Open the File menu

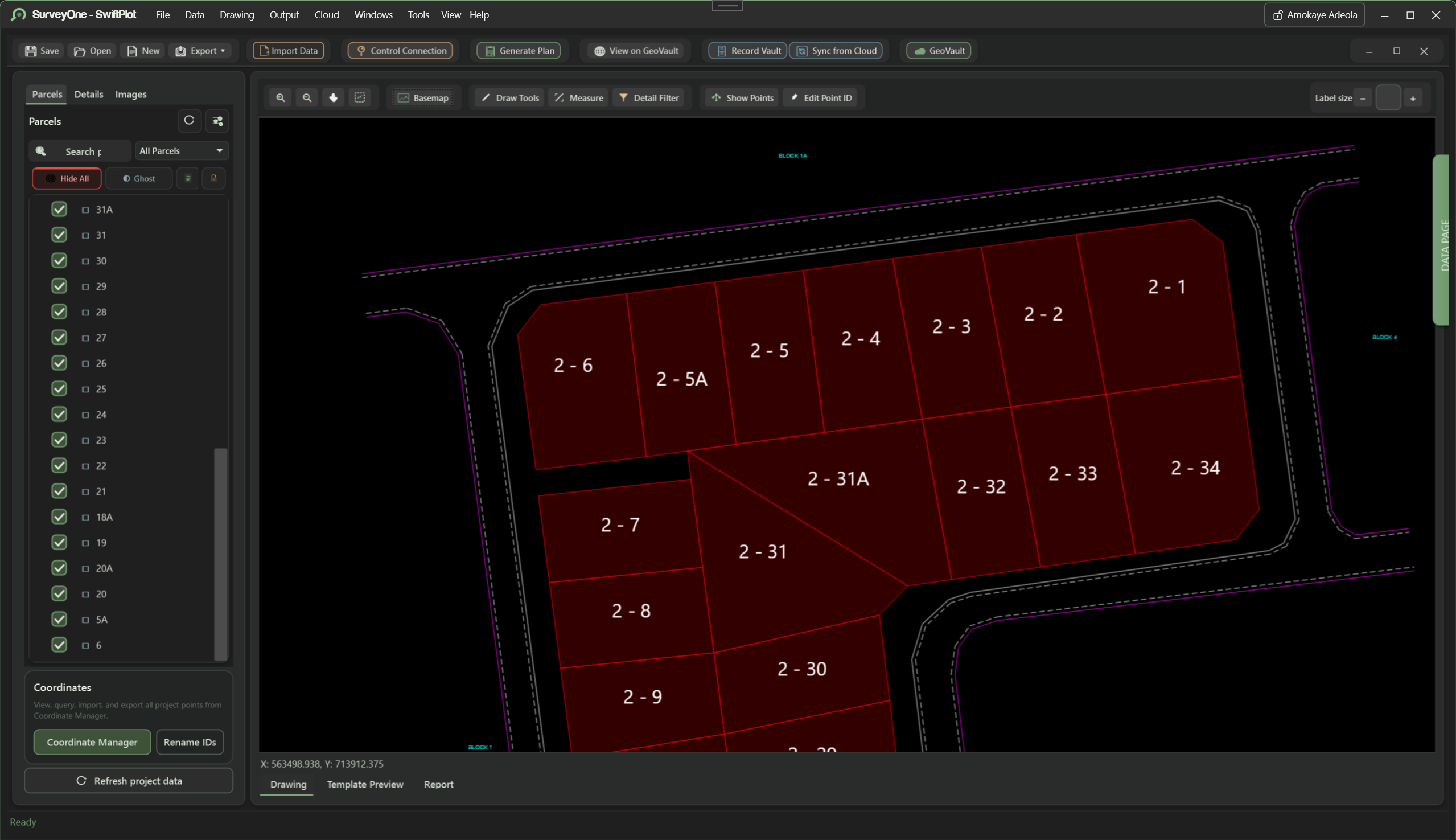[x=163, y=15]
